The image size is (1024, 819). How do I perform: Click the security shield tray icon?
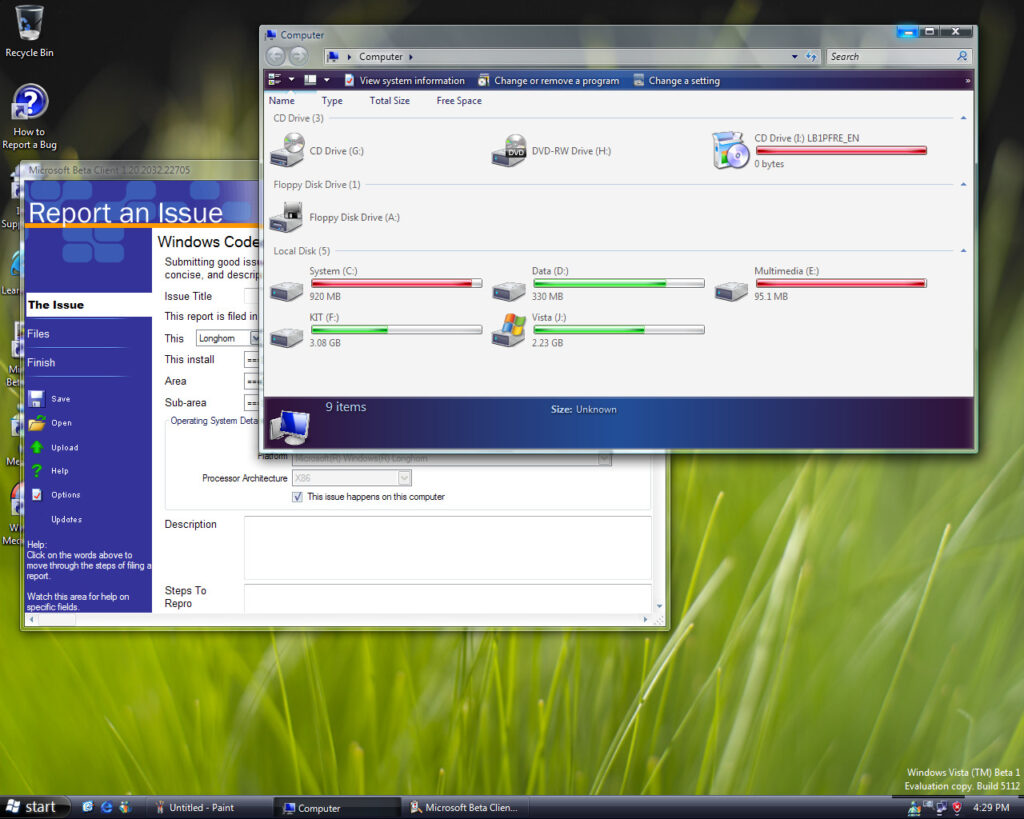[957, 808]
